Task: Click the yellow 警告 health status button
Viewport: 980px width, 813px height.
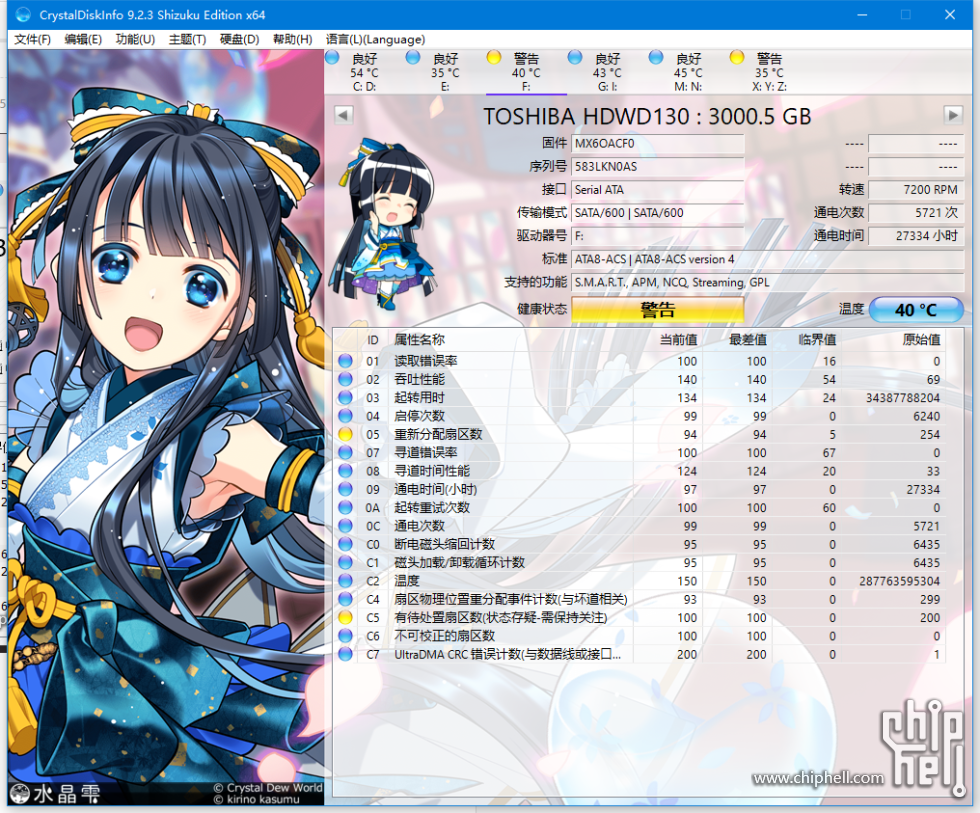Action: tap(658, 310)
